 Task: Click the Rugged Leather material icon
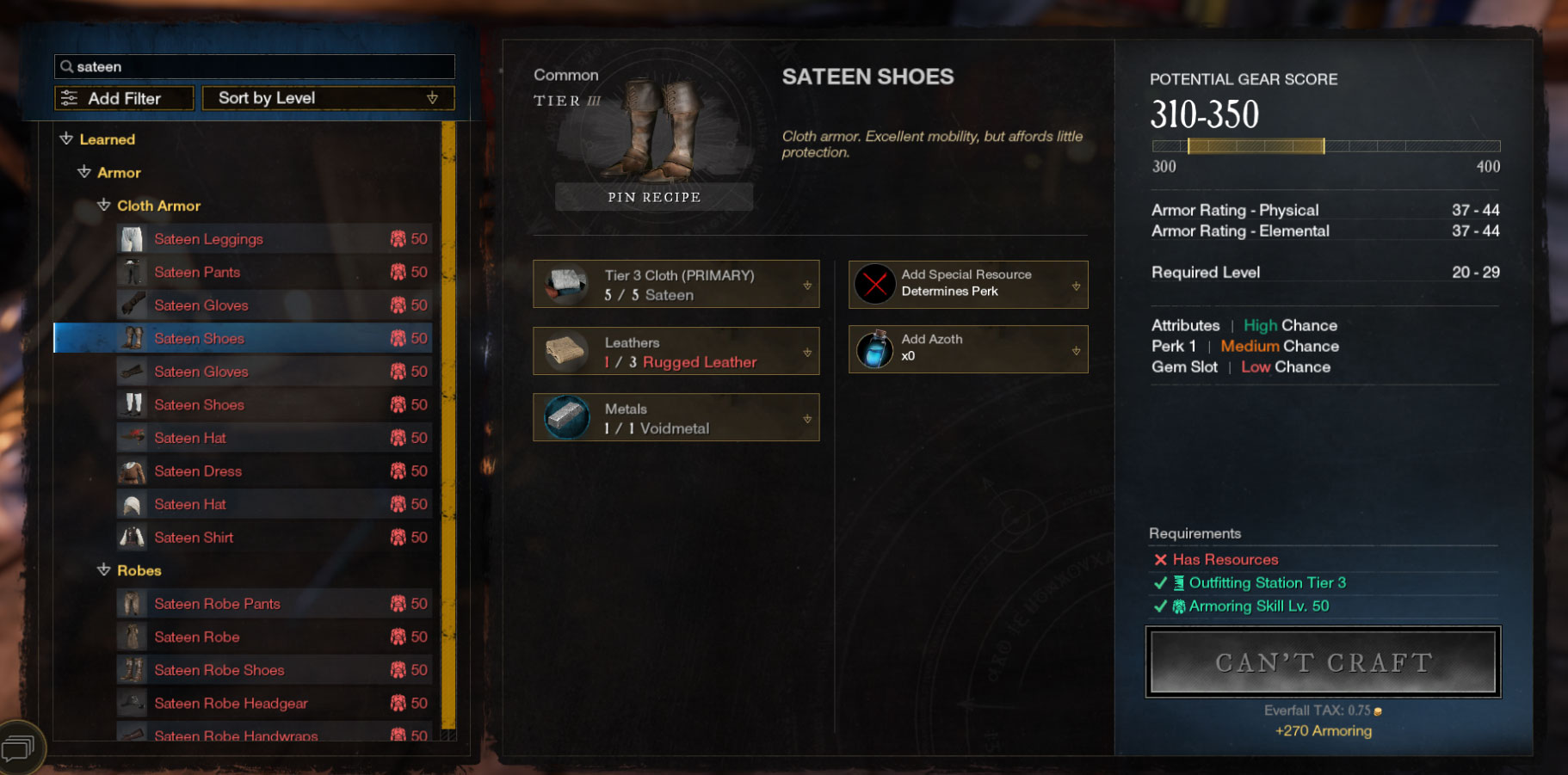coord(566,351)
